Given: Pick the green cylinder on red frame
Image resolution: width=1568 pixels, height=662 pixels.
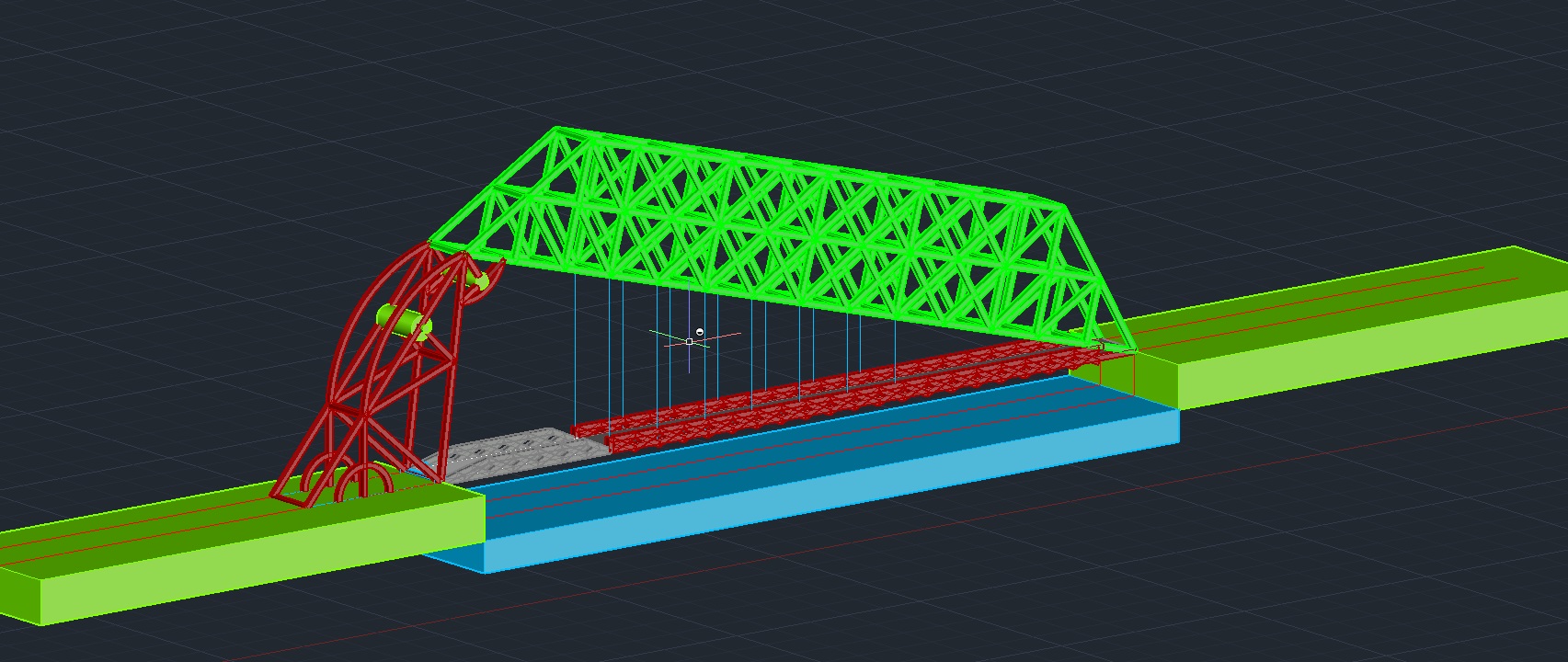Looking at the screenshot, I should point(404,321).
